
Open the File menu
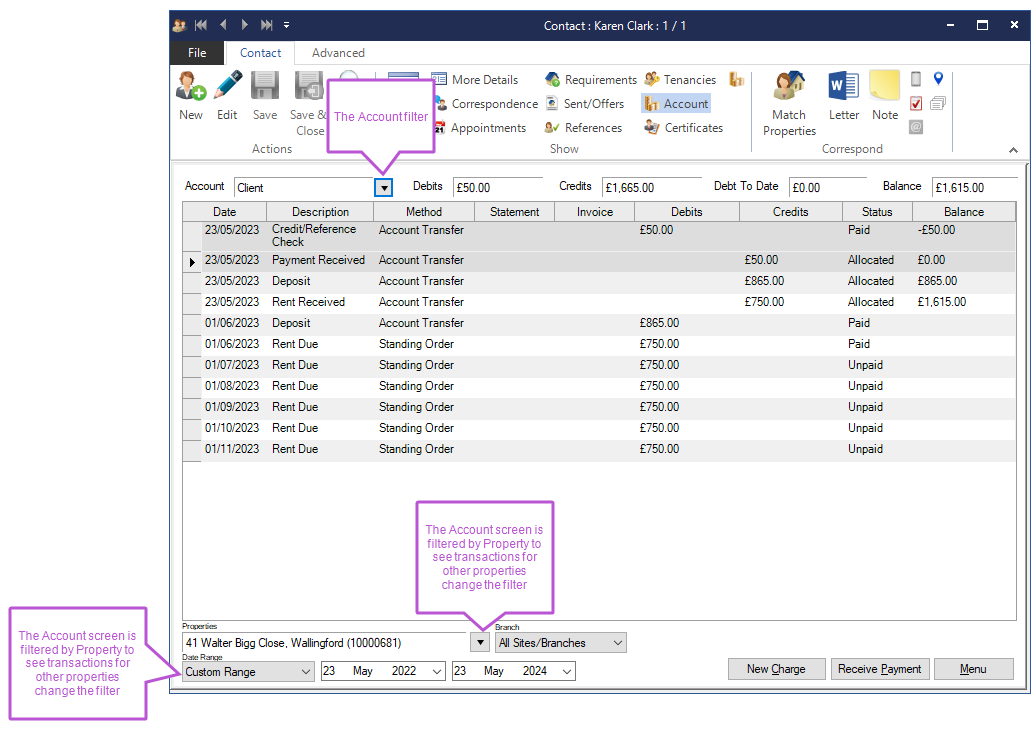coord(197,53)
